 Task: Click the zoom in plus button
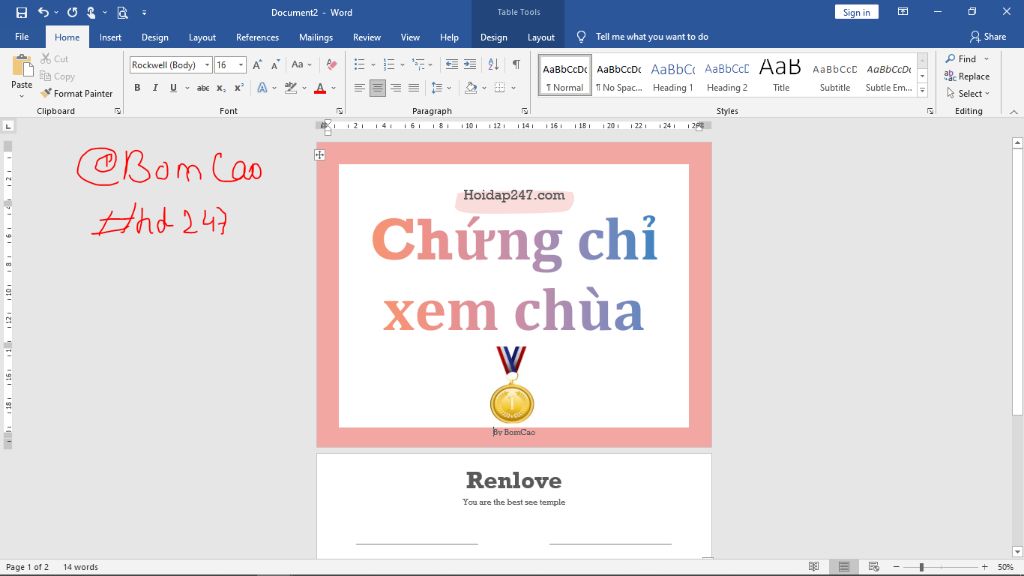[985, 567]
